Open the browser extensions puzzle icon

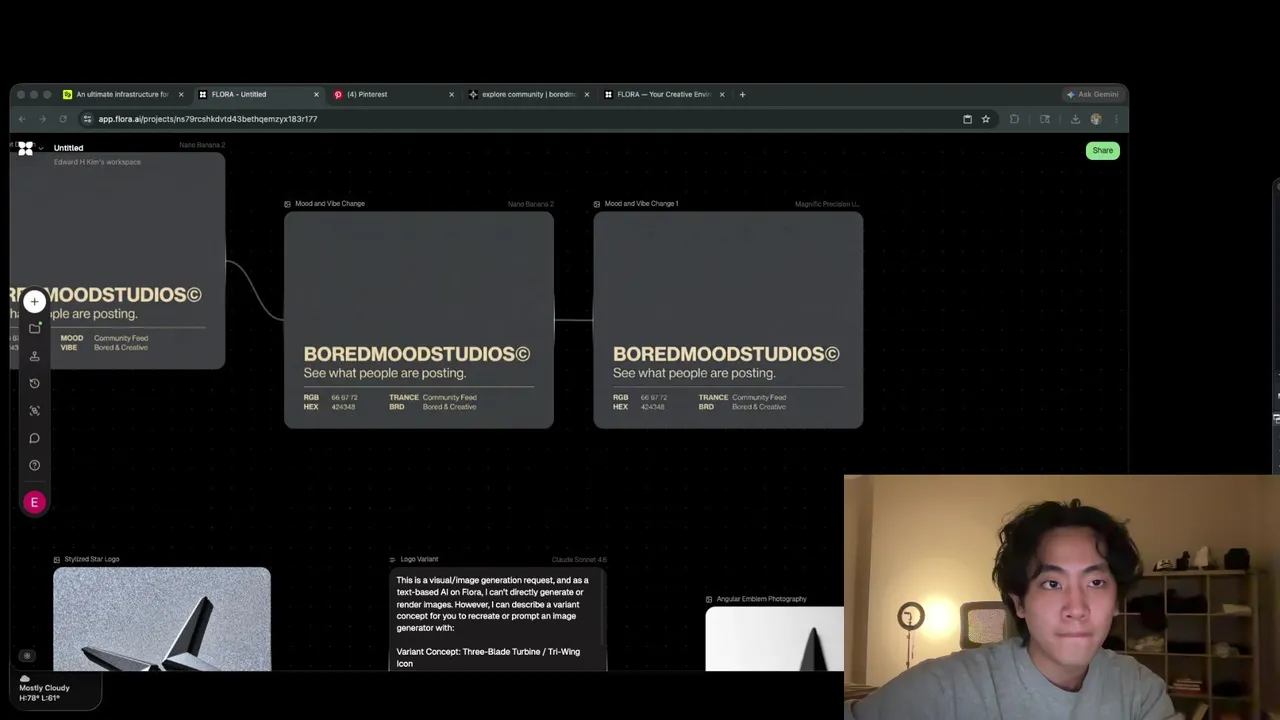pos(1014,119)
